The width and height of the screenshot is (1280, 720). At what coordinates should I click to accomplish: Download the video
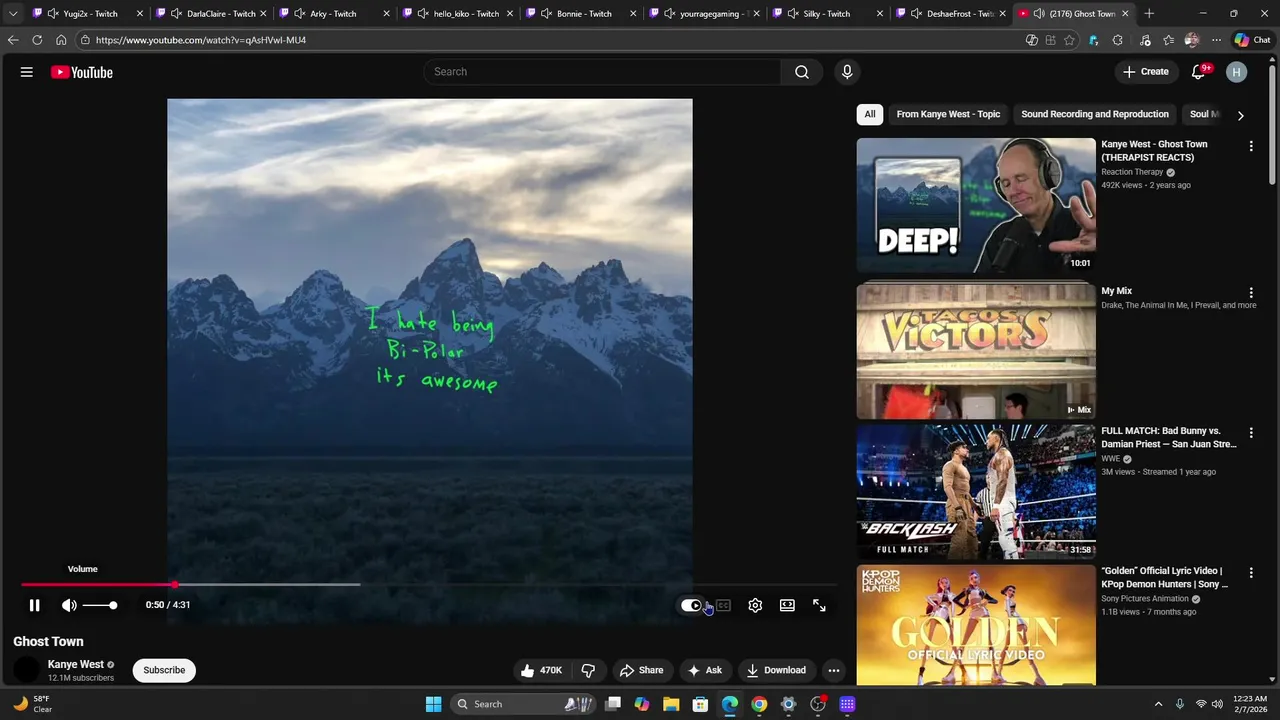point(776,670)
